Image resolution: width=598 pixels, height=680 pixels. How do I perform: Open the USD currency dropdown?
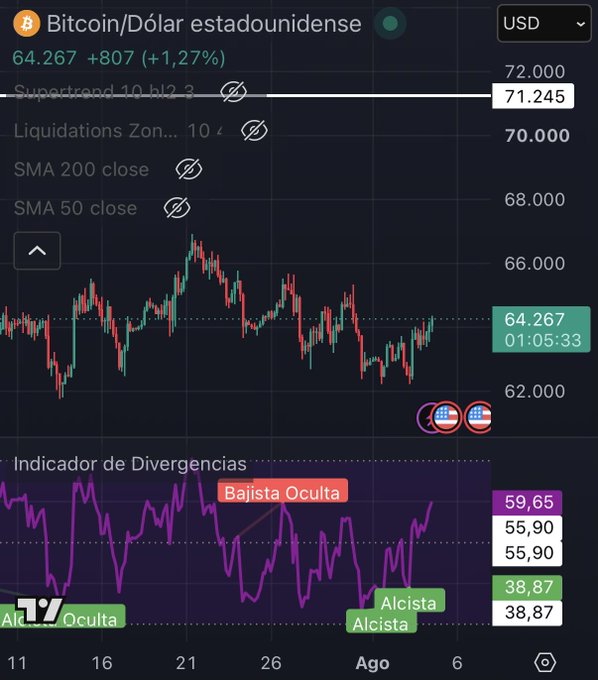point(544,23)
